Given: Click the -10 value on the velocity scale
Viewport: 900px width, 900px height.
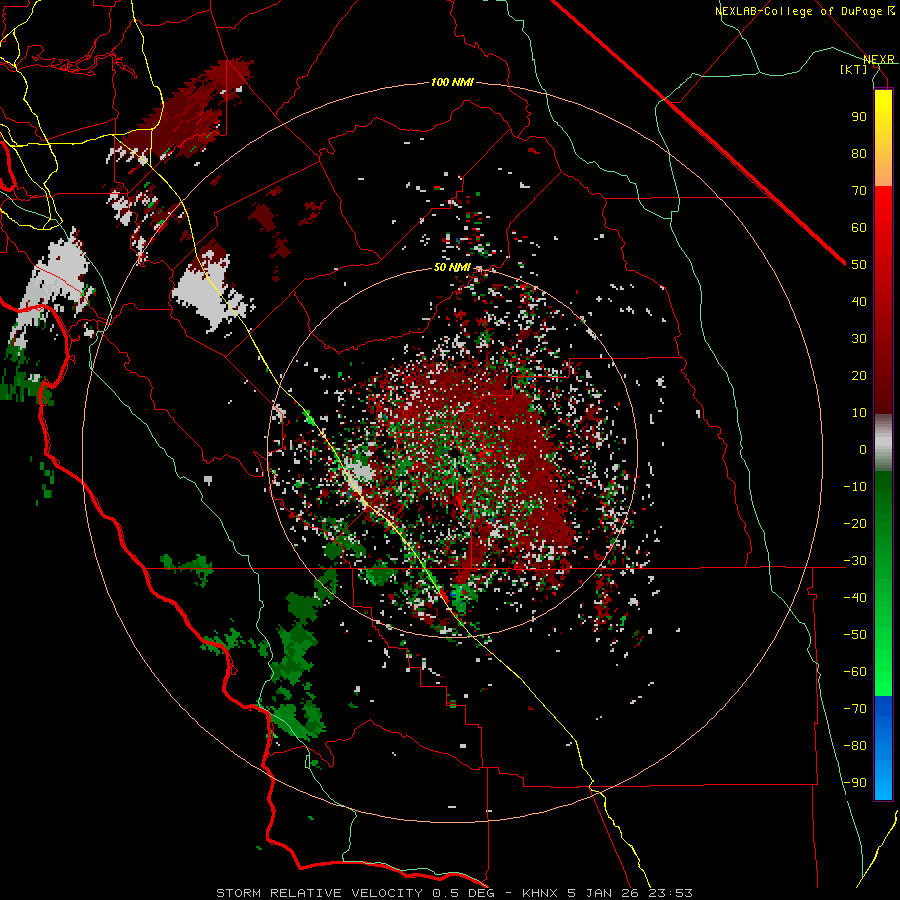Looking at the screenshot, I should (855, 487).
